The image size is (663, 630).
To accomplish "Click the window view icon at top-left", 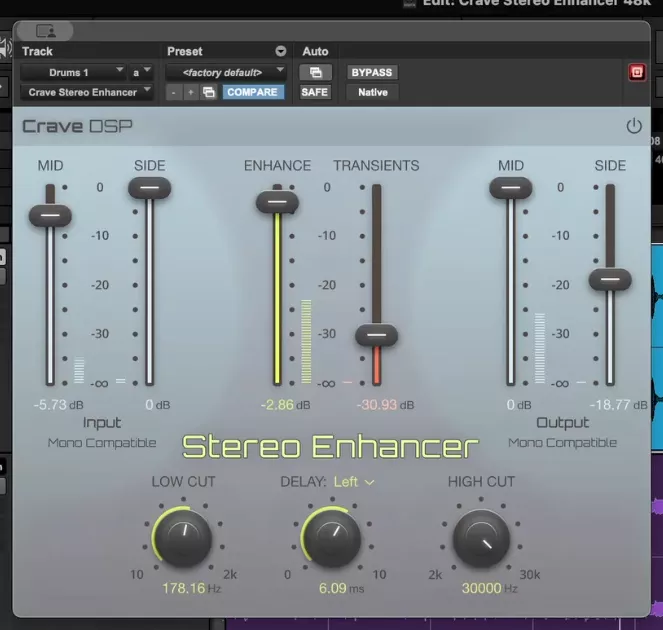I will point(46,31).
